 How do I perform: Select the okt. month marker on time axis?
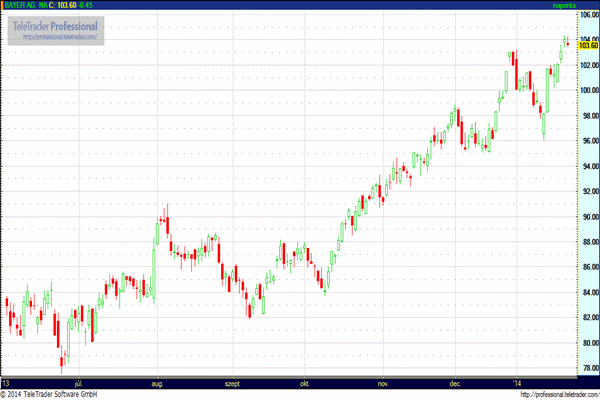pos(305,384)
